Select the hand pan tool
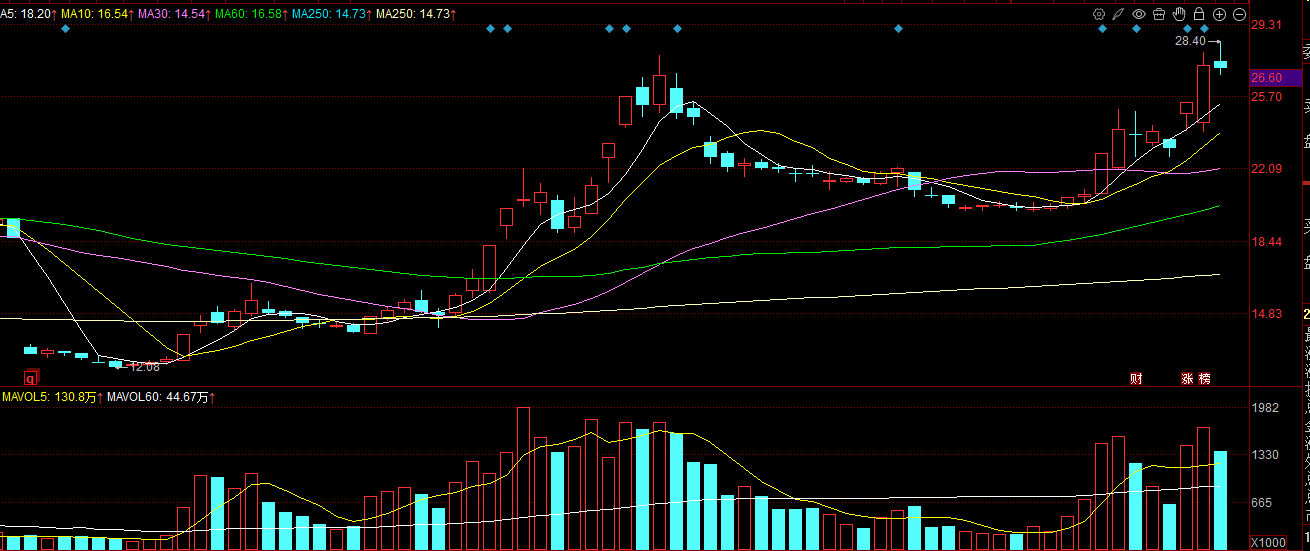The image size is (1310, 551). point(1179,14)
